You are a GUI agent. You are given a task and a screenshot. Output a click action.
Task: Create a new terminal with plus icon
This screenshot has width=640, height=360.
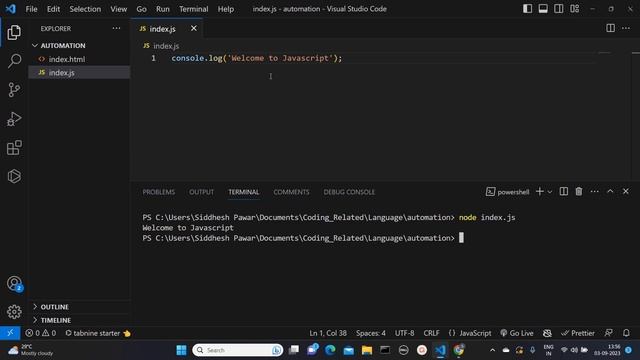click(540, 191)
